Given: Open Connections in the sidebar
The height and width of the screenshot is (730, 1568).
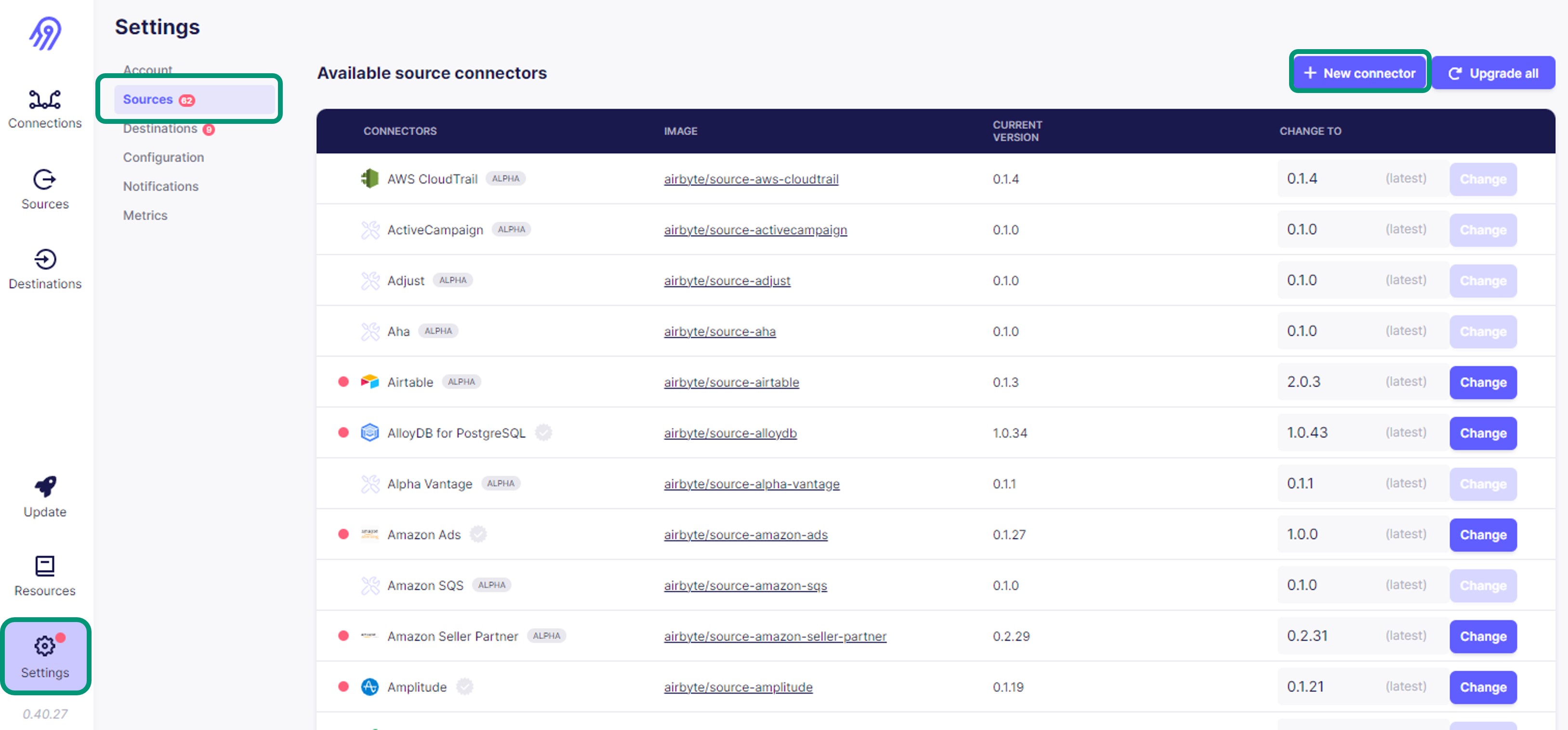Looking at the screenshot, I should pos(45,109).
